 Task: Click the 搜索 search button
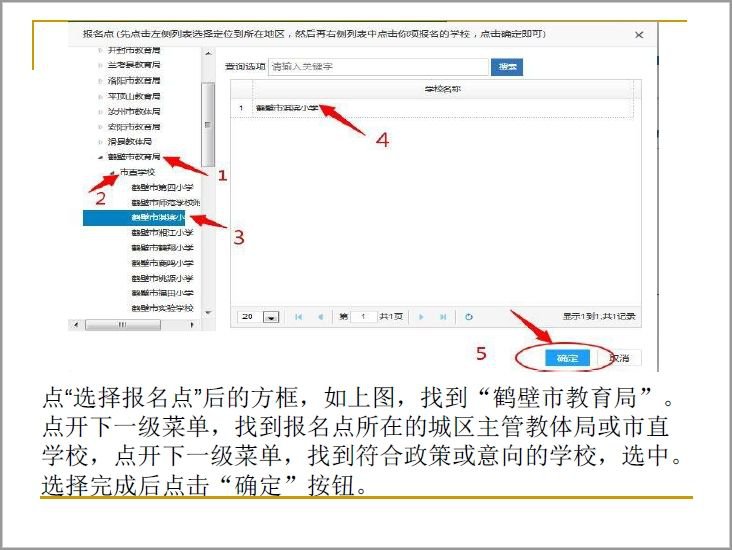[507, 67]
